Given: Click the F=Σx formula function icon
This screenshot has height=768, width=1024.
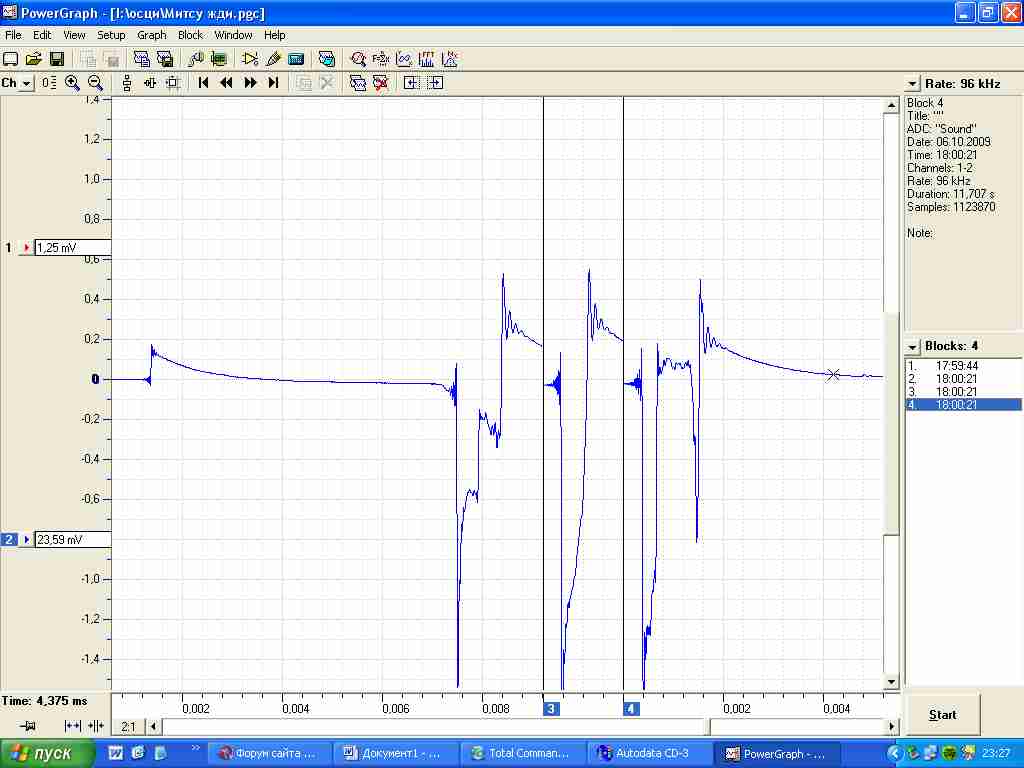Looking at the screenshot, I should [x=381, y=59].
